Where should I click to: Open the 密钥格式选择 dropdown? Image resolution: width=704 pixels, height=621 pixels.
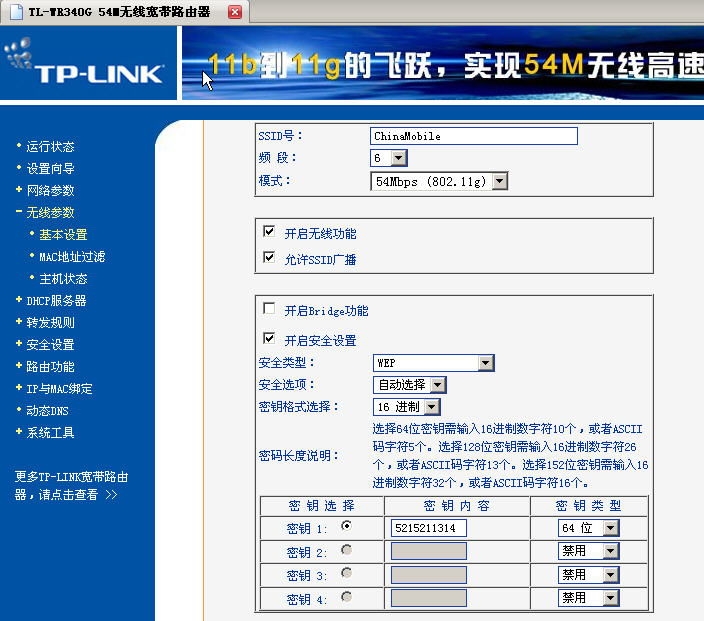431,407
